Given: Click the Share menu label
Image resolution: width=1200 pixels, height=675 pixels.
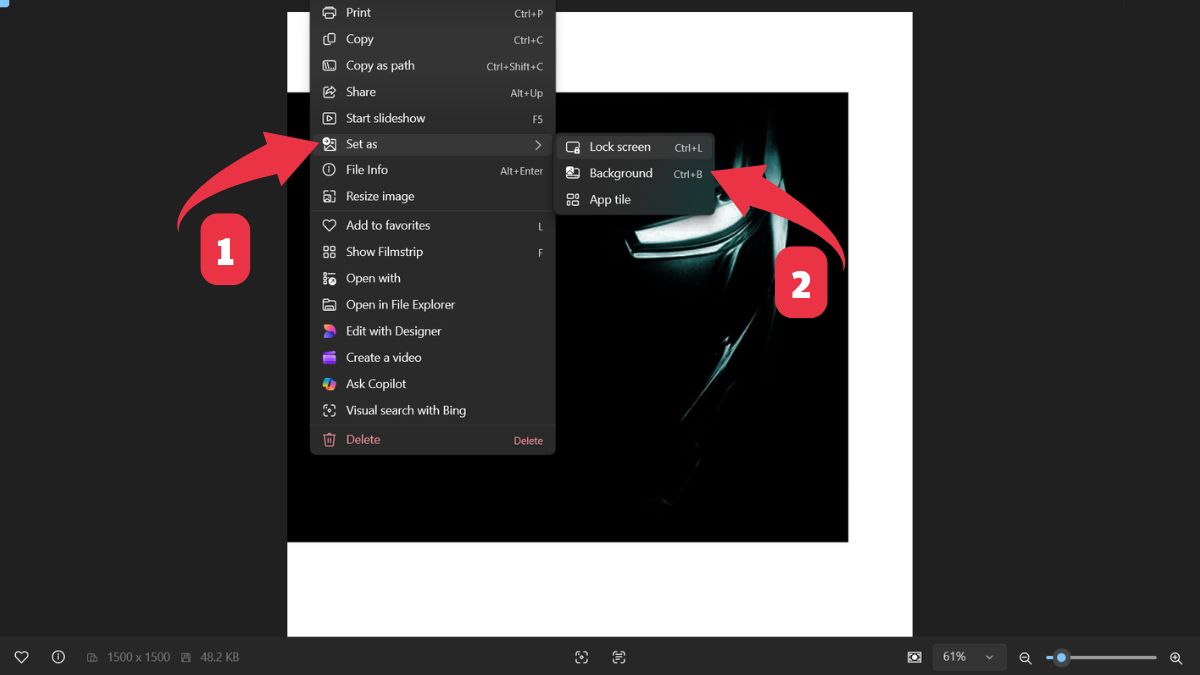Looking at the screenshot, I should [361, 92].
